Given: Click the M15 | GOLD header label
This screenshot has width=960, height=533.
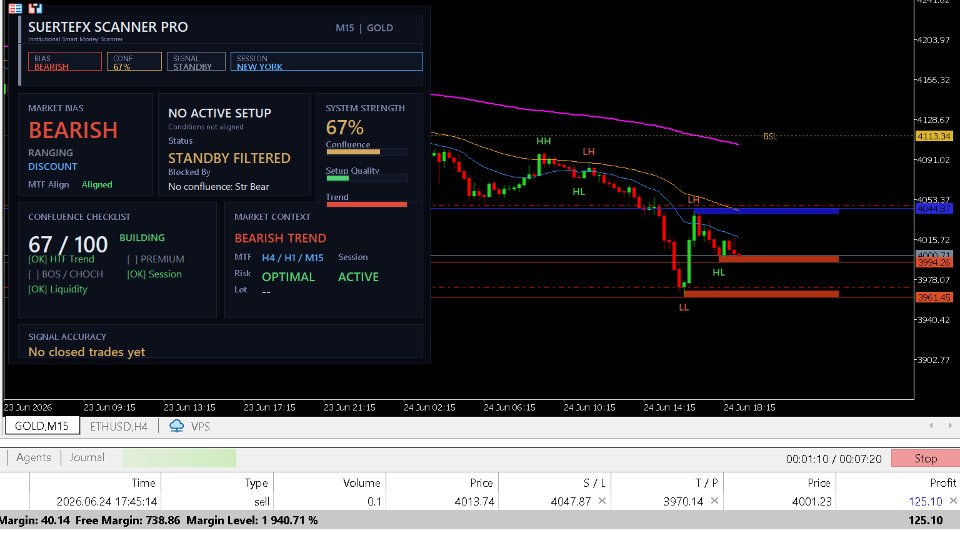Looking at the screenshot, I should (364, 28).
